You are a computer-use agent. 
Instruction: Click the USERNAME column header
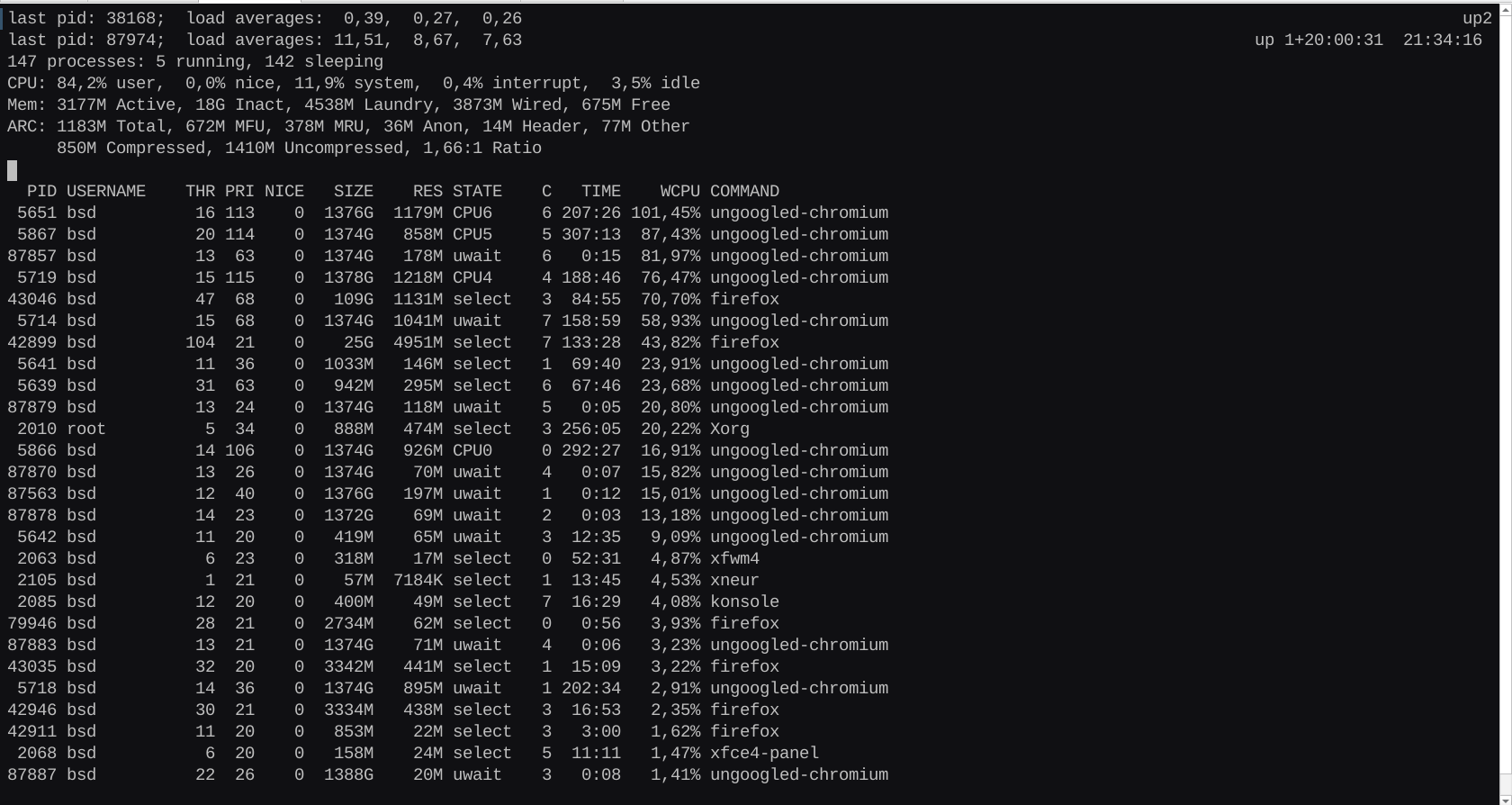tap(106, 191)
